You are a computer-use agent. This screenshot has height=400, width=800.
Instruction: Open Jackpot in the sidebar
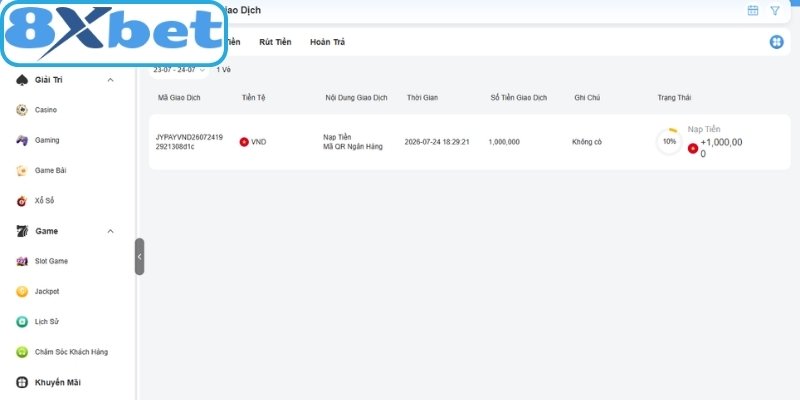coord(47,292)
